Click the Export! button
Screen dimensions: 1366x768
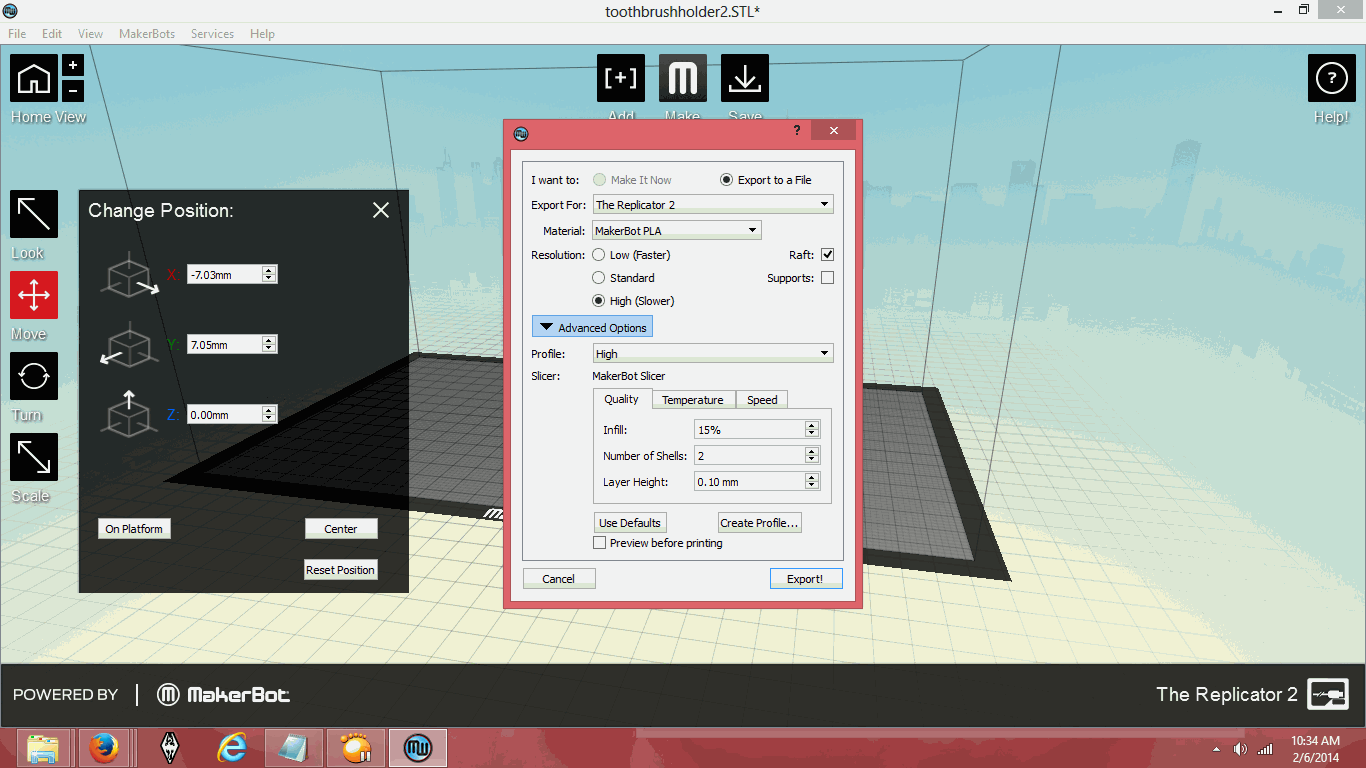806,579
